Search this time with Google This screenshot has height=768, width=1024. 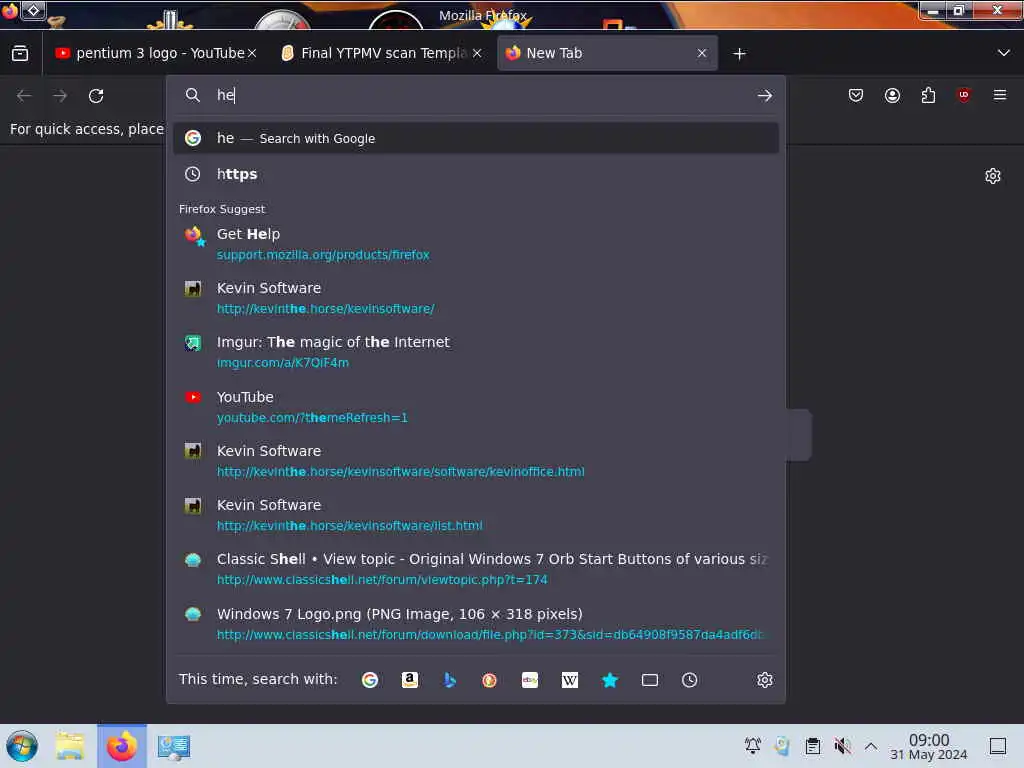click(x=370, y=680)
